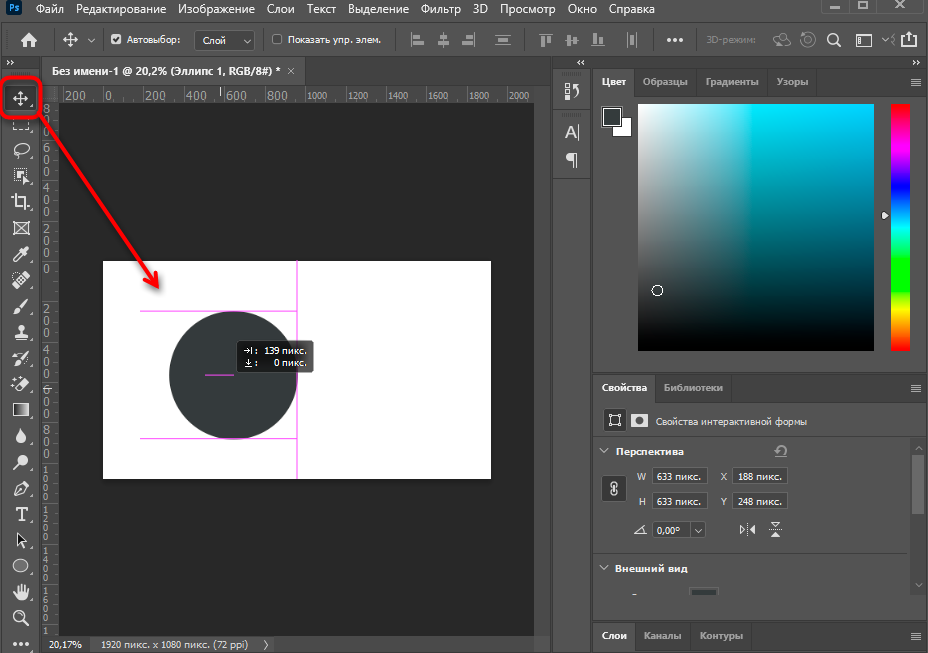
Task: Open the Share icon in options bar
Action: pyautogui.click(x=909, y=40)
